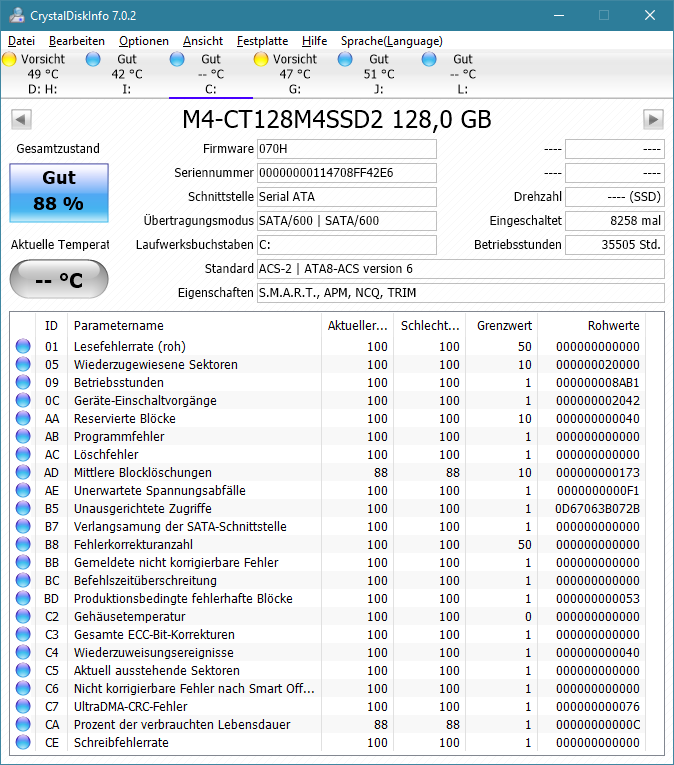Click status icon for Wiederzuweisungsereignisse

pos(23,653)
